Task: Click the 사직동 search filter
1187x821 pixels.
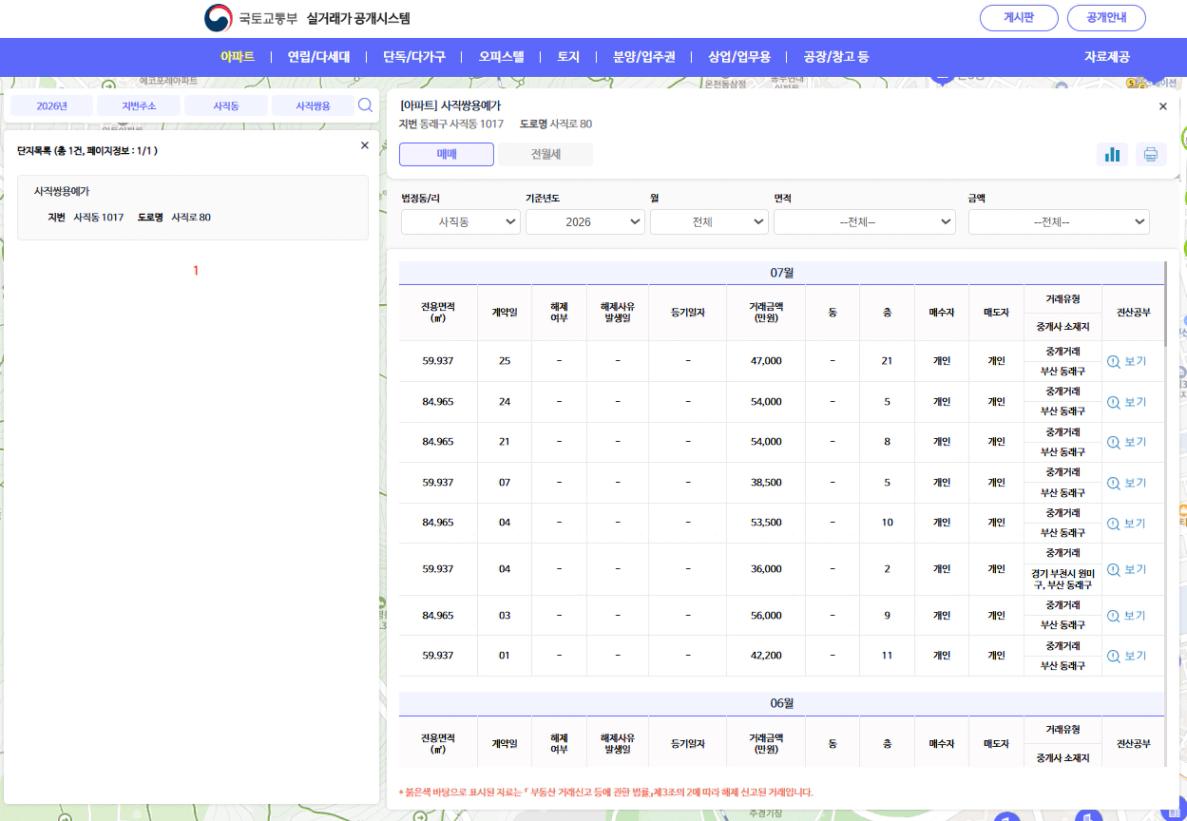Action: 226,106
